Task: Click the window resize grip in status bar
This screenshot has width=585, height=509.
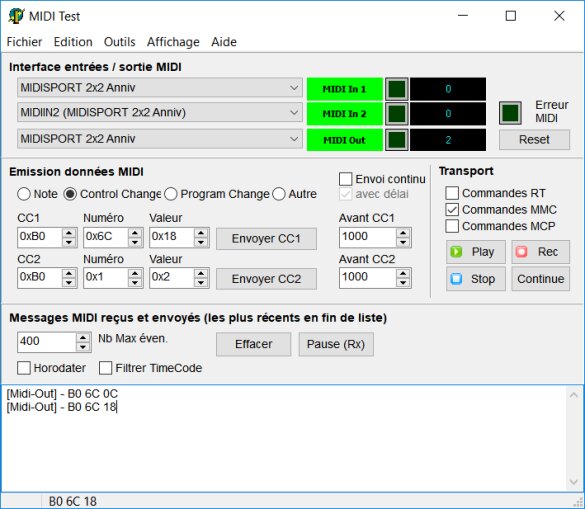Action: pyautogui.click(x=579, y=503)
